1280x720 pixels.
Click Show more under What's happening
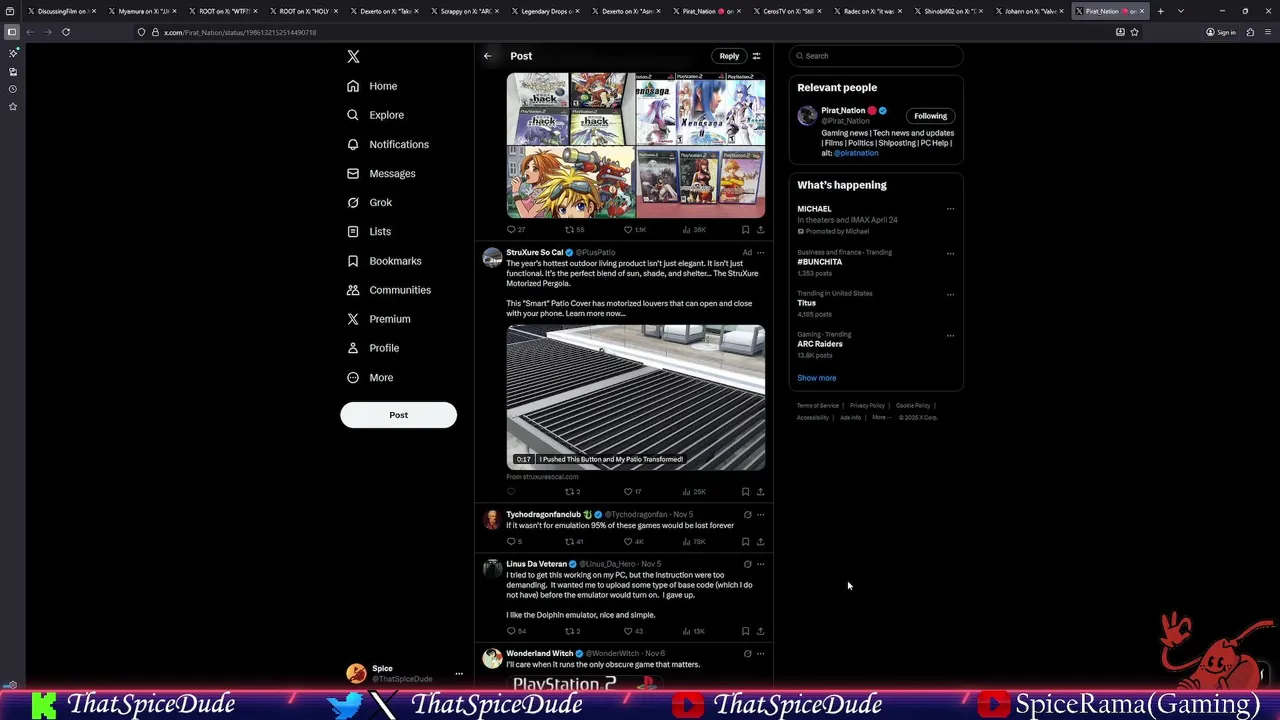click(816, 378)
